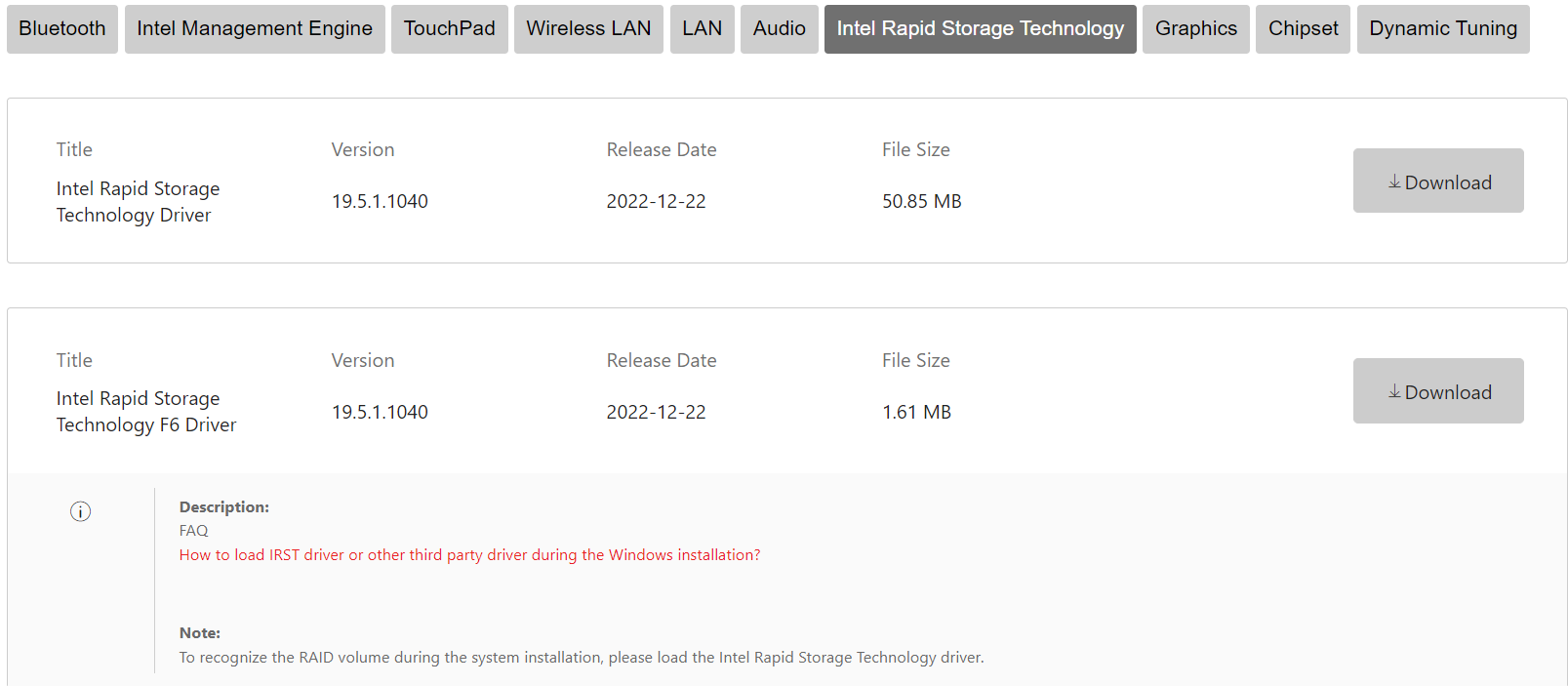Switch to the Bluetooth tab
This screenshot has width=1568, height=686.
pyautogui.click(x=62, y=29)
